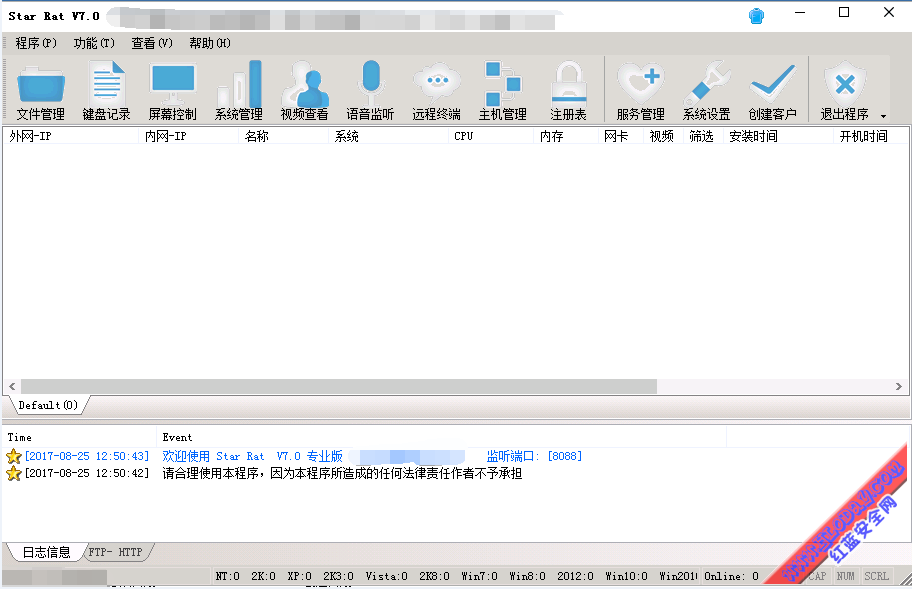Click the Vista:0 status bar counter
The width and height of the screenshot is (912, 589).
click(386, 576)
